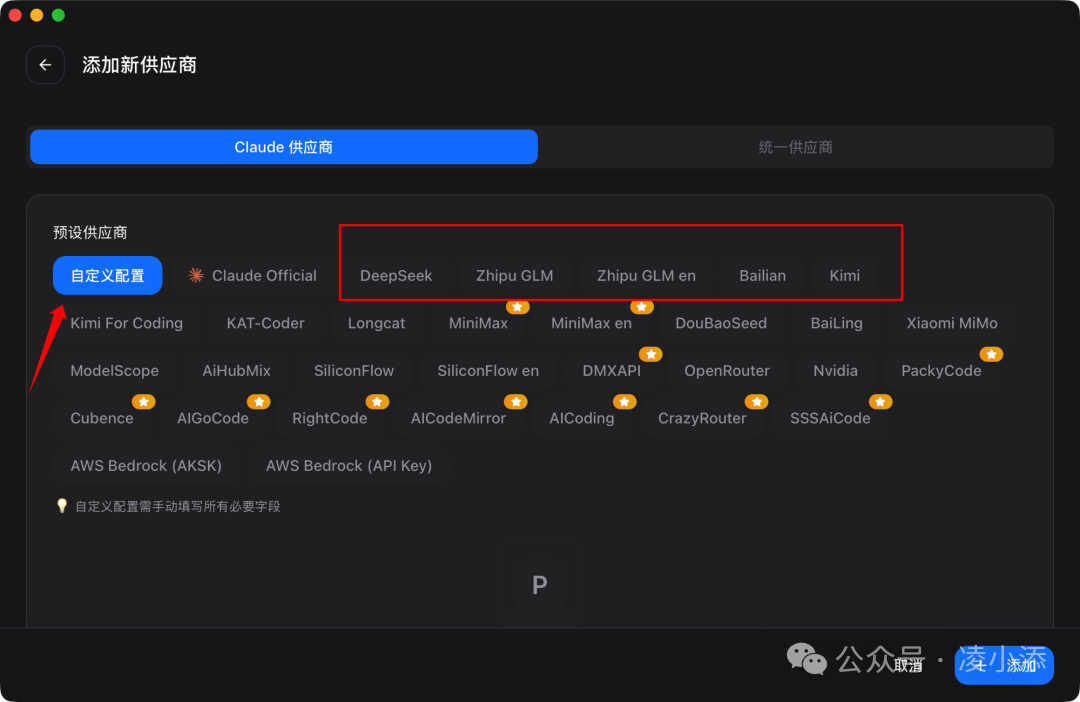
Task: Click the large P avatar placeholder
Action: tap(539, 584)
